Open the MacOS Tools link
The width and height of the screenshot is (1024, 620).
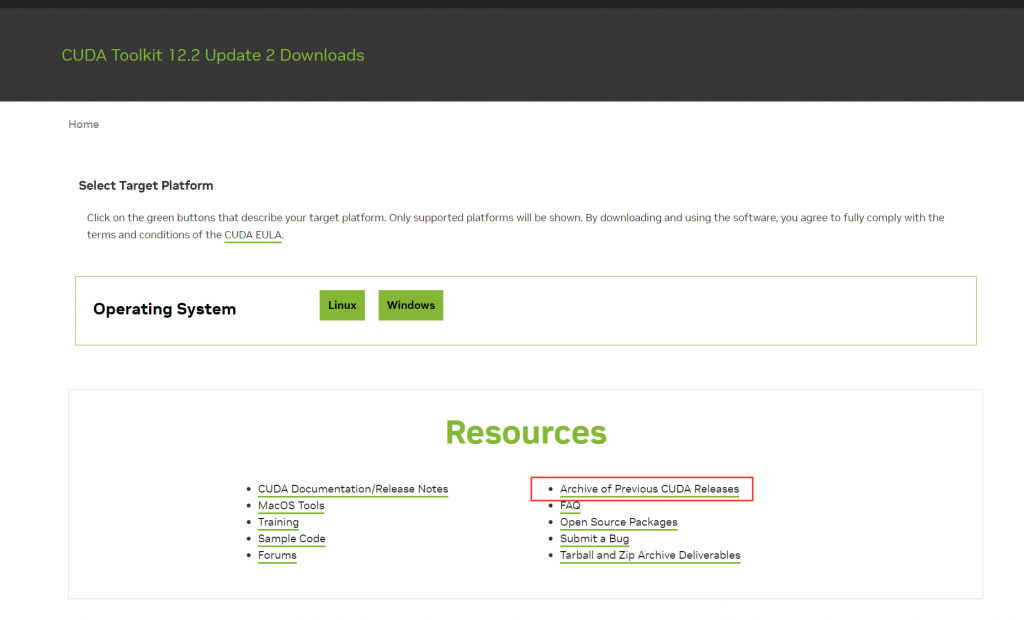pyautogui.click(x=291, y=506)
